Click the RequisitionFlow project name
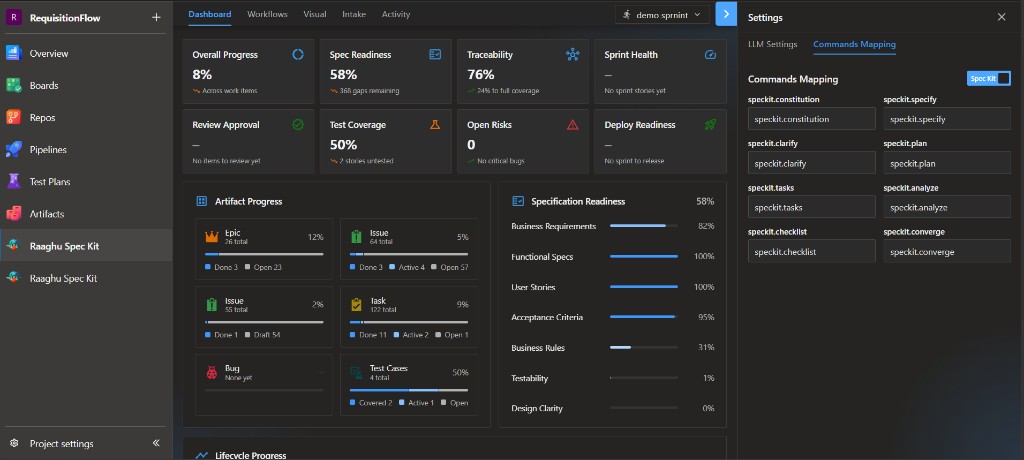 [x=65, y=18]
